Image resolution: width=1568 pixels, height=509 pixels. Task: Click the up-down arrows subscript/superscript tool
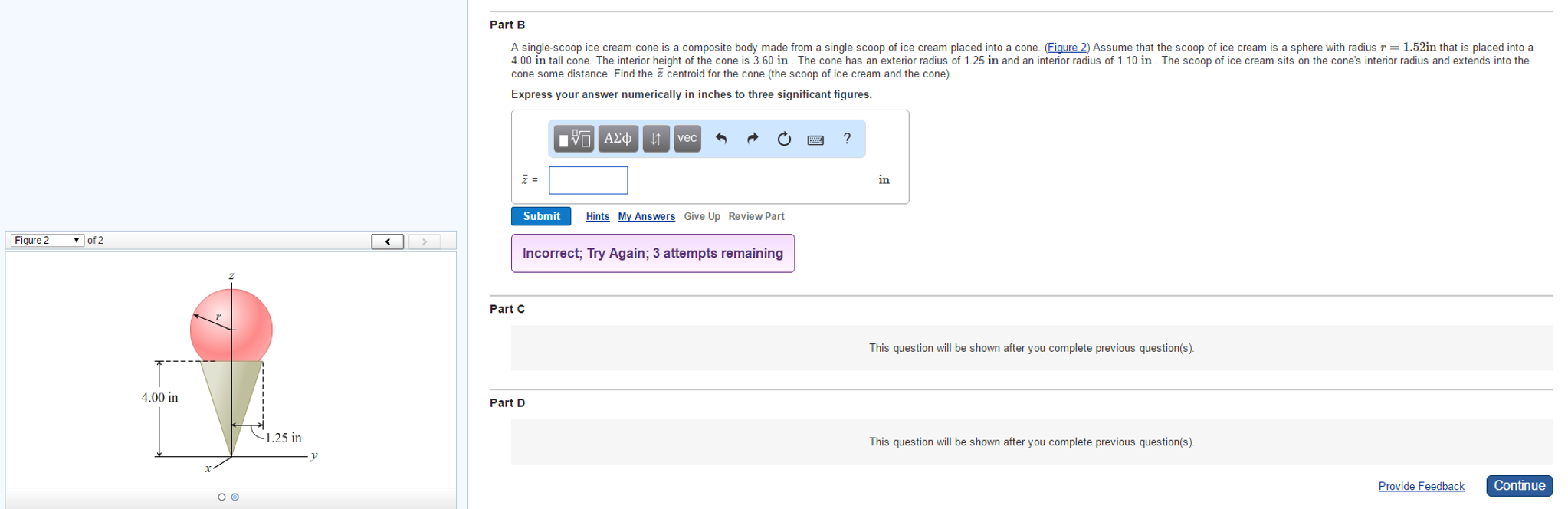(x=656, y=139)
